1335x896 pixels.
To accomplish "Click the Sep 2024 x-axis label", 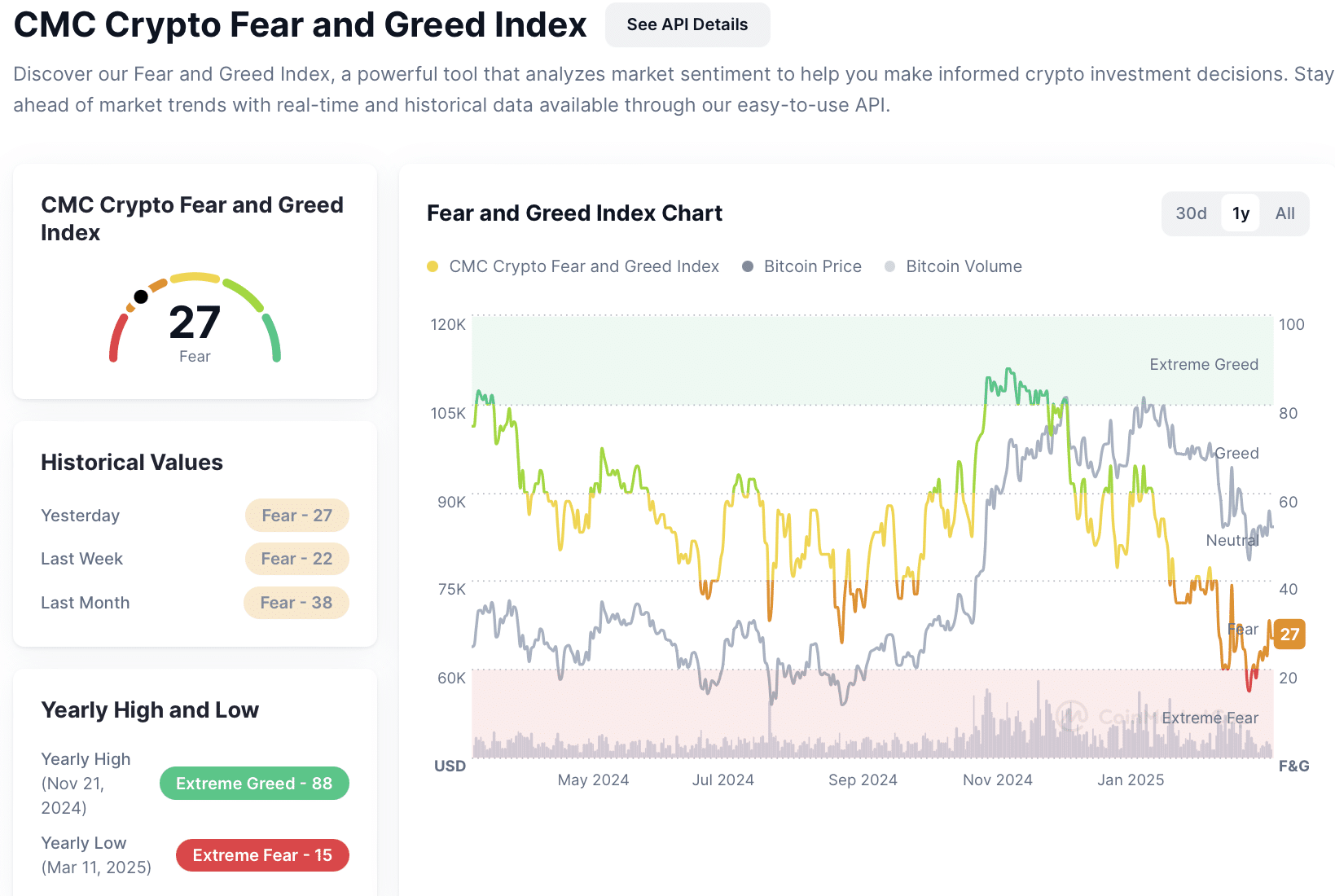I will coord(863,780).
